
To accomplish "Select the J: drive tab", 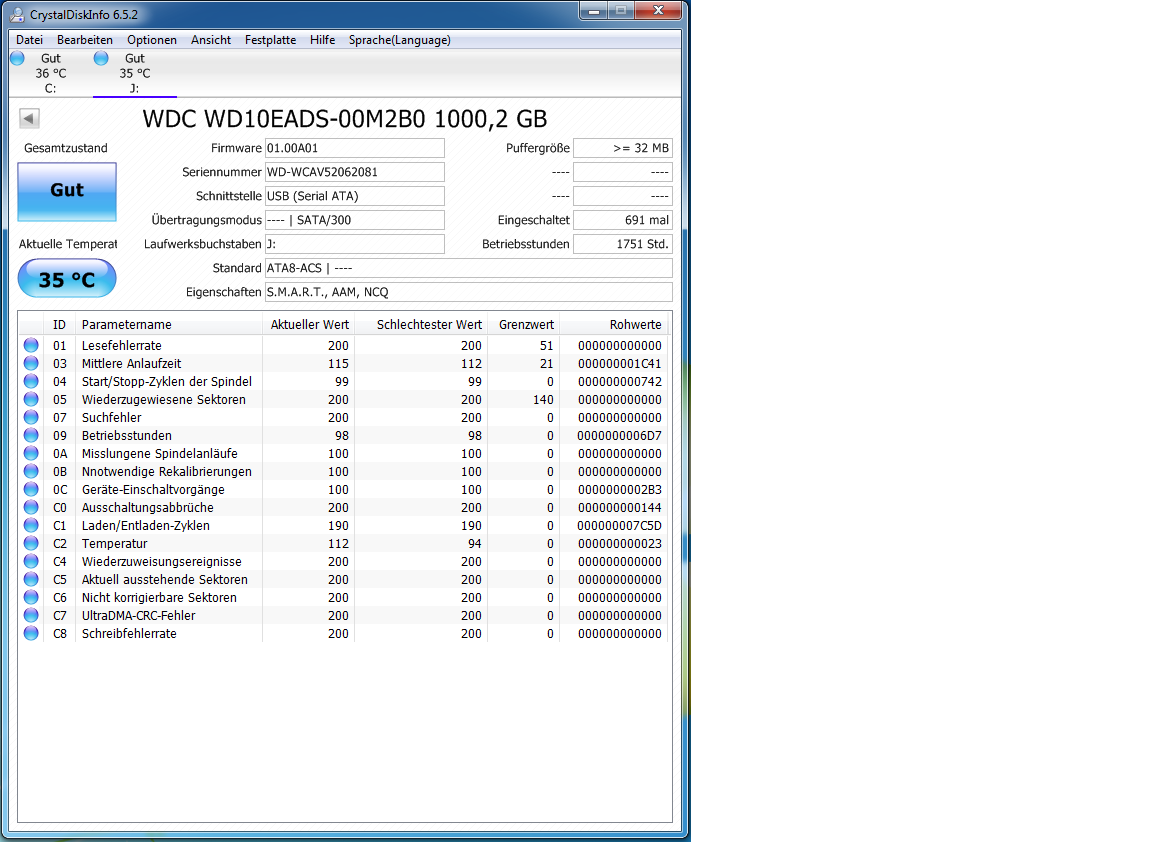I will tap(134, 73).
